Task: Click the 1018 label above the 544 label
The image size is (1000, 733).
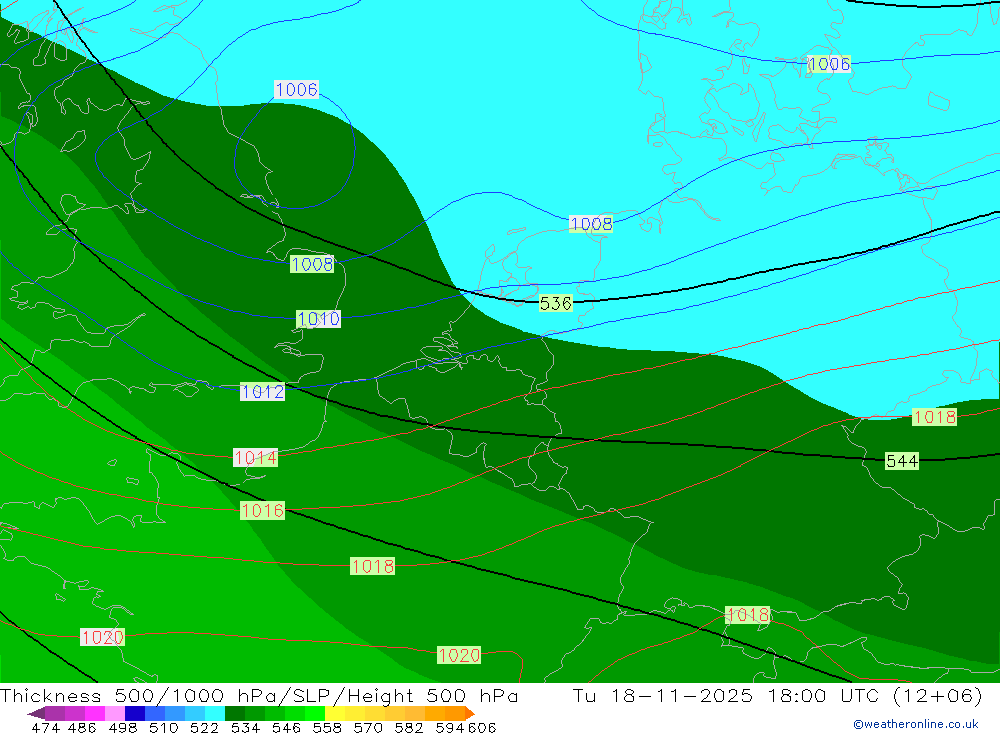Action: [x=934, y=417]
